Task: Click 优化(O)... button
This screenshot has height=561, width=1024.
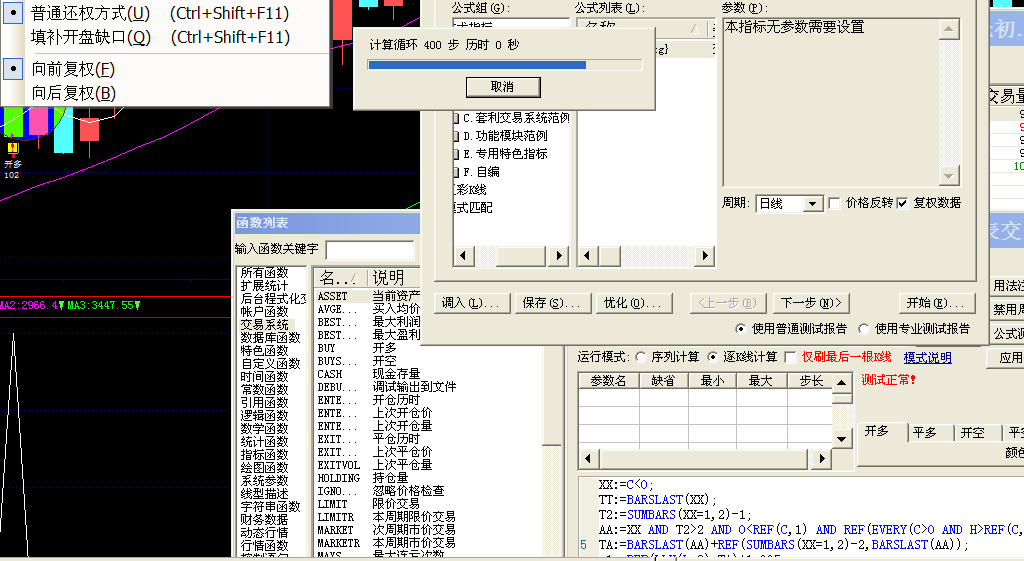Action: coord(632,303)
